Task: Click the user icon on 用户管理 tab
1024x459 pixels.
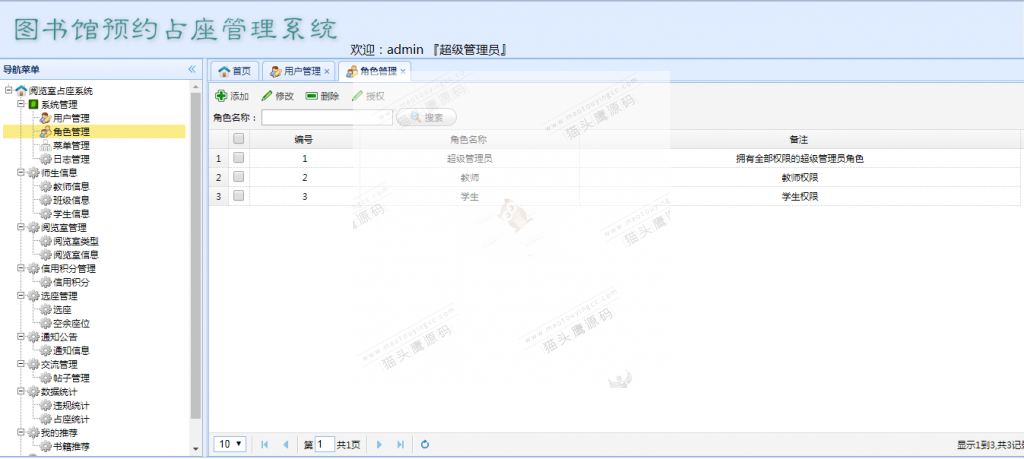Action: pyautogui.click(x=276, y=71)
